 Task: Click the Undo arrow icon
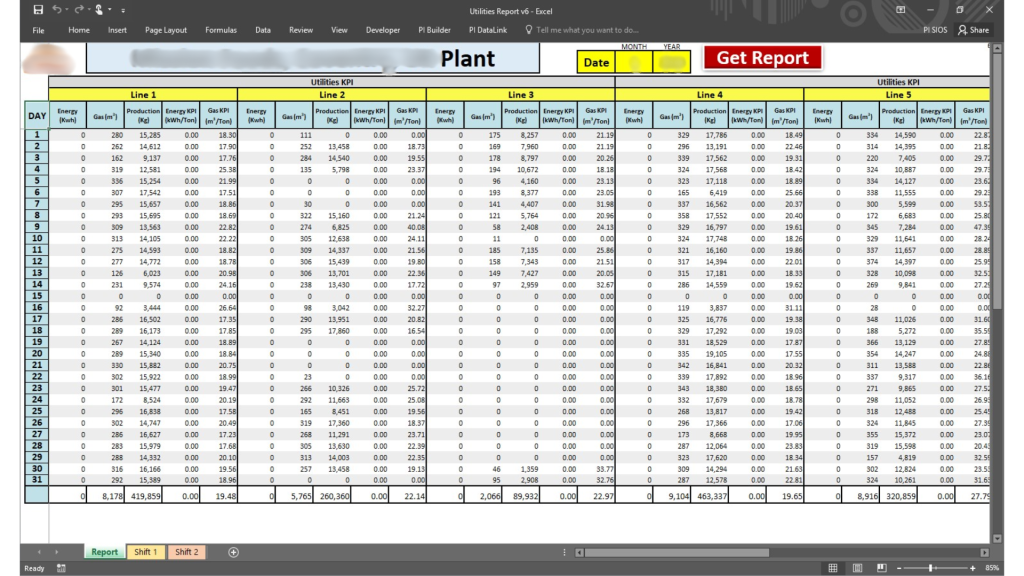57,10
